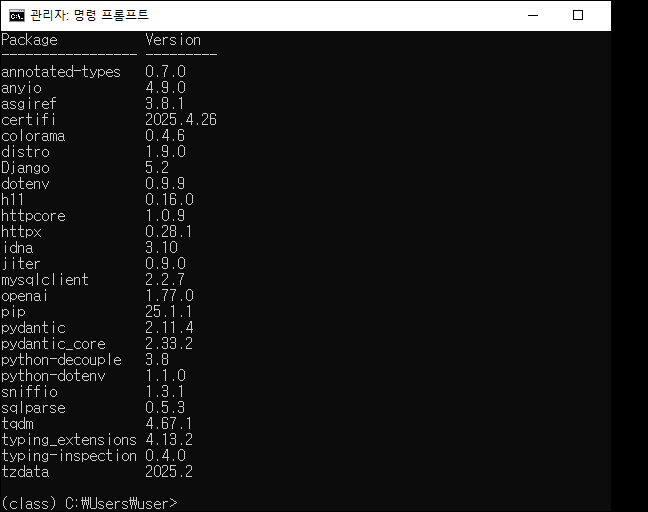The width and height of the screenshot is (648, 512).
Task: Click version '2.2.7' of mysqlclient
Action: point(165,280)
